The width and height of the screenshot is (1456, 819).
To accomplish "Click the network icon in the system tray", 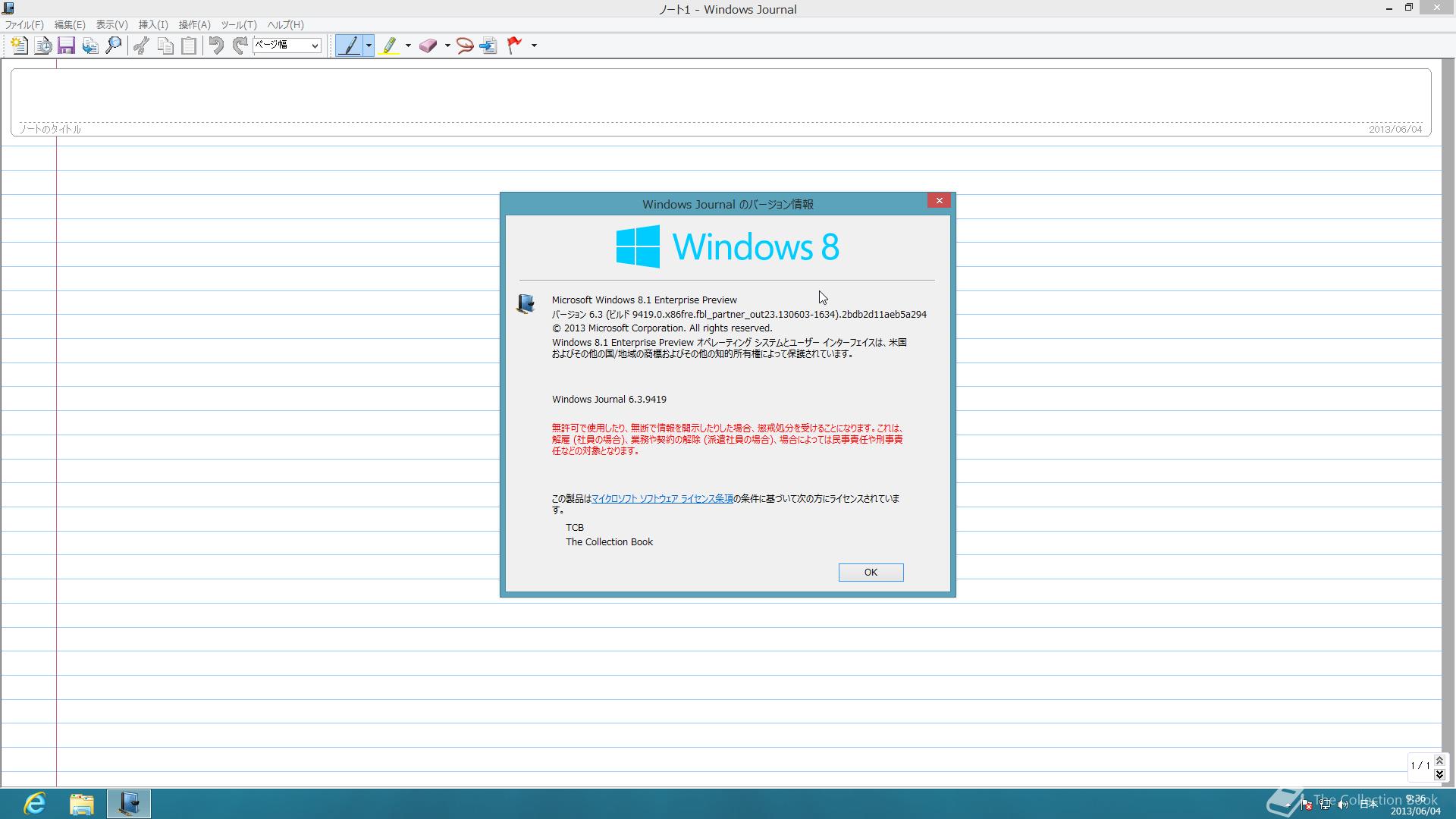I will tap(1325, 805).
